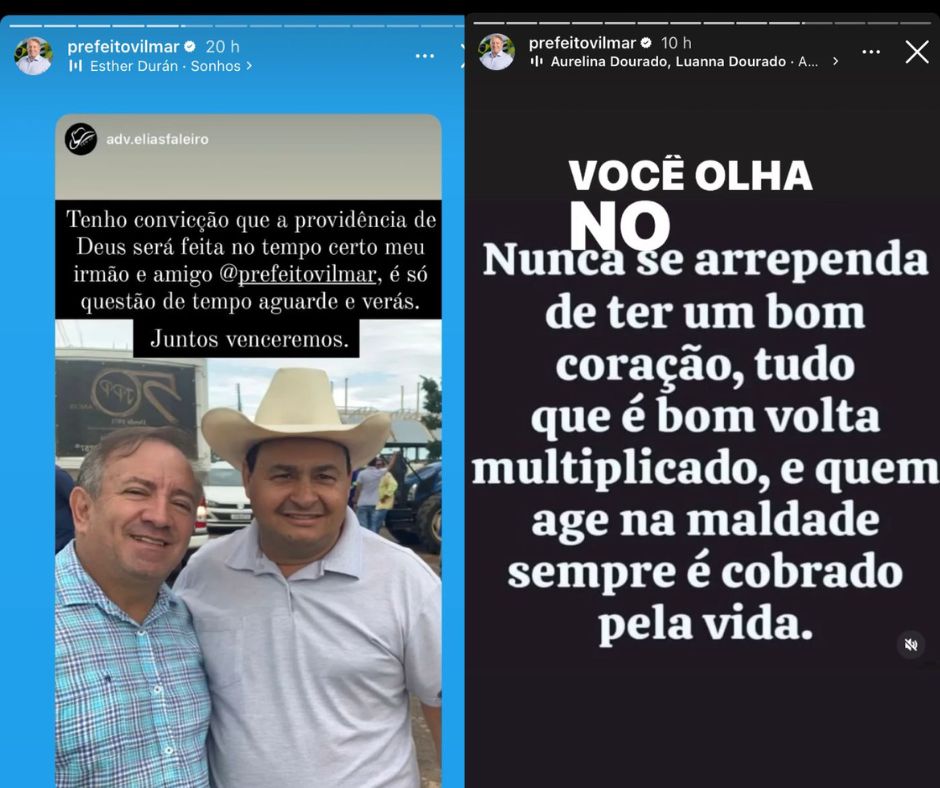Select the Aurelina Dourado, Luanna Dourado song label
This screenshot has width=940, height=788.
tap(668, 61)
